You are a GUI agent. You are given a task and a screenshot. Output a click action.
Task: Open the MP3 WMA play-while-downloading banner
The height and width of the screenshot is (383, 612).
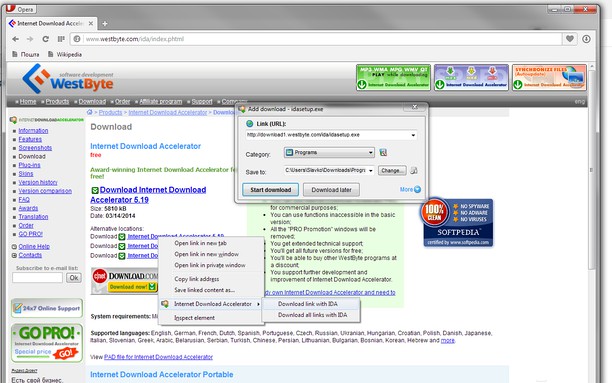pos(393,78)
